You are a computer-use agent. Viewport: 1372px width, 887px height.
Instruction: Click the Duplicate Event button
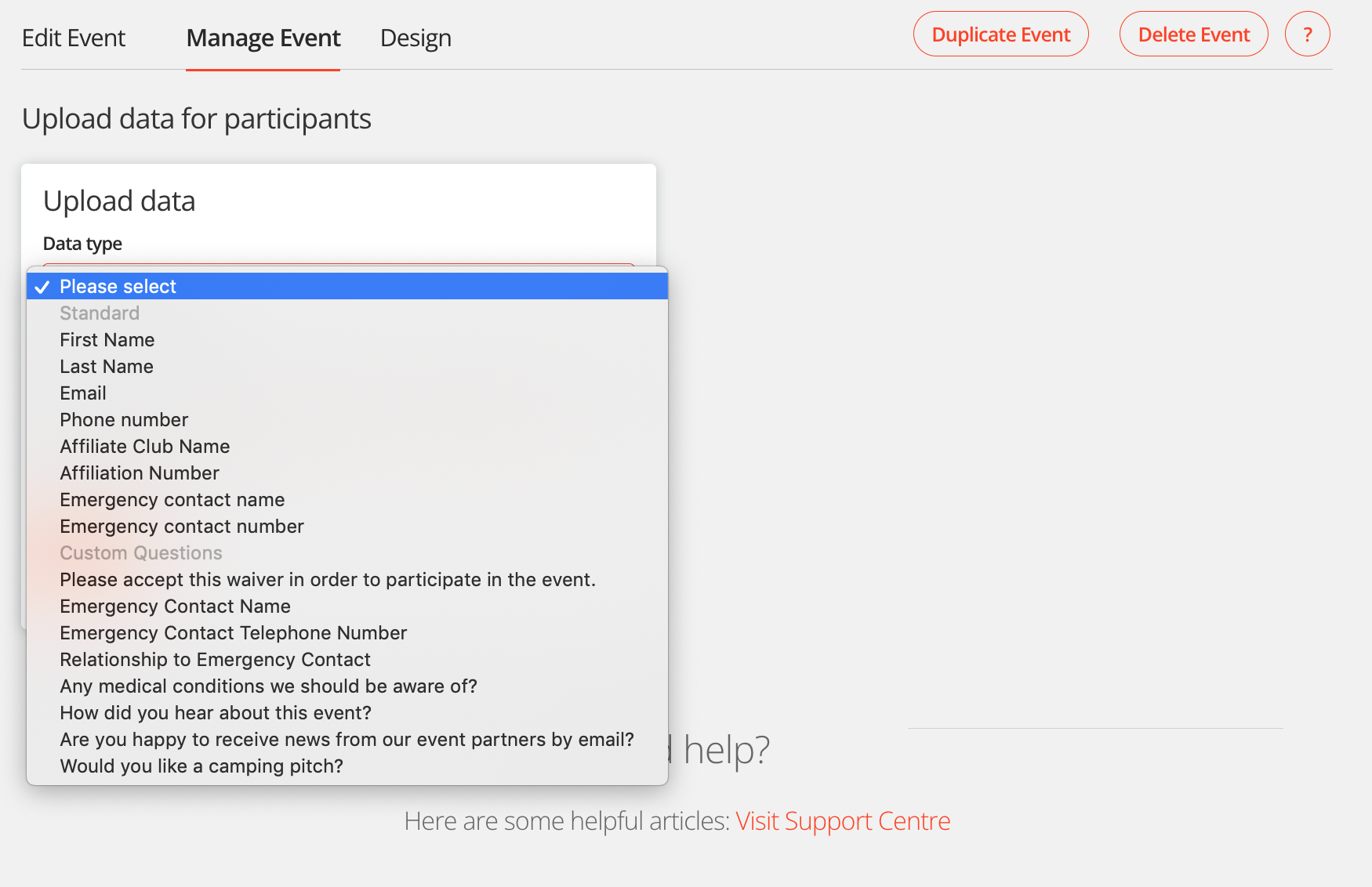coord(1000,34)
